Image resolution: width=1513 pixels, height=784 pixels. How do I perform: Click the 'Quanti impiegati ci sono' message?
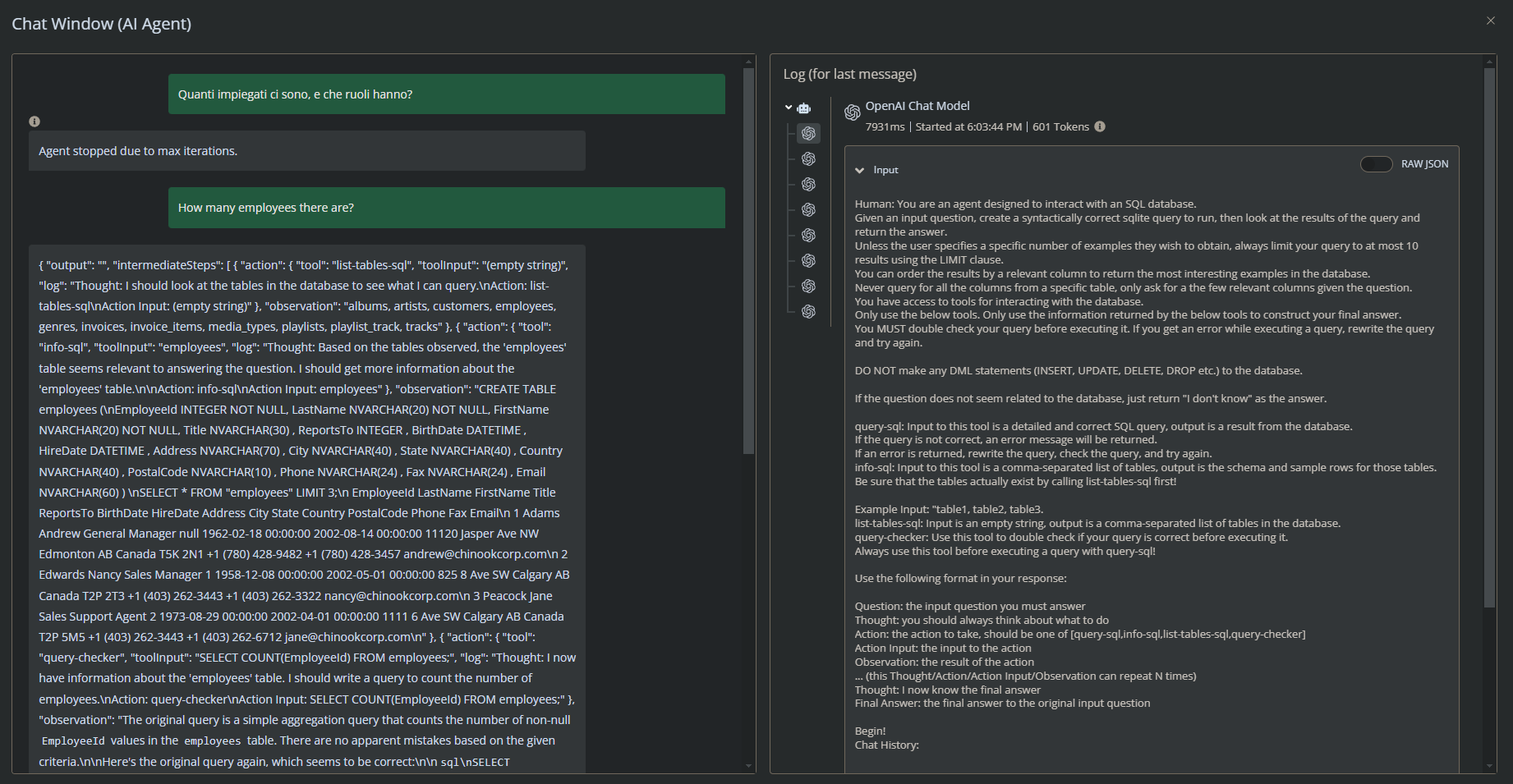pyautogui.click(x=447, y=94)
